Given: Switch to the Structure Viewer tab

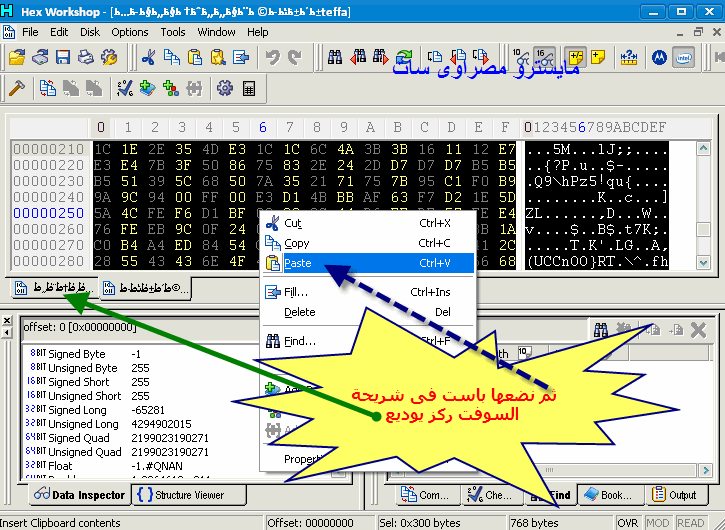Looking at the screenshot, I should 189,495.
